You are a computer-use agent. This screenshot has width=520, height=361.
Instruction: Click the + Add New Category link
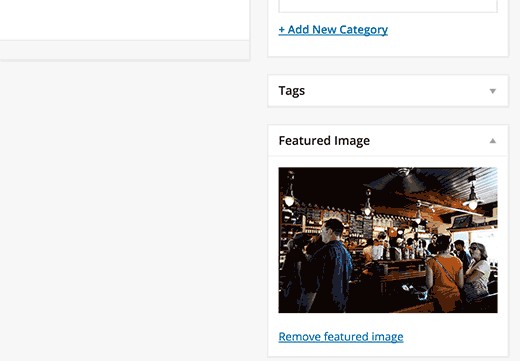tap(333, 30)
